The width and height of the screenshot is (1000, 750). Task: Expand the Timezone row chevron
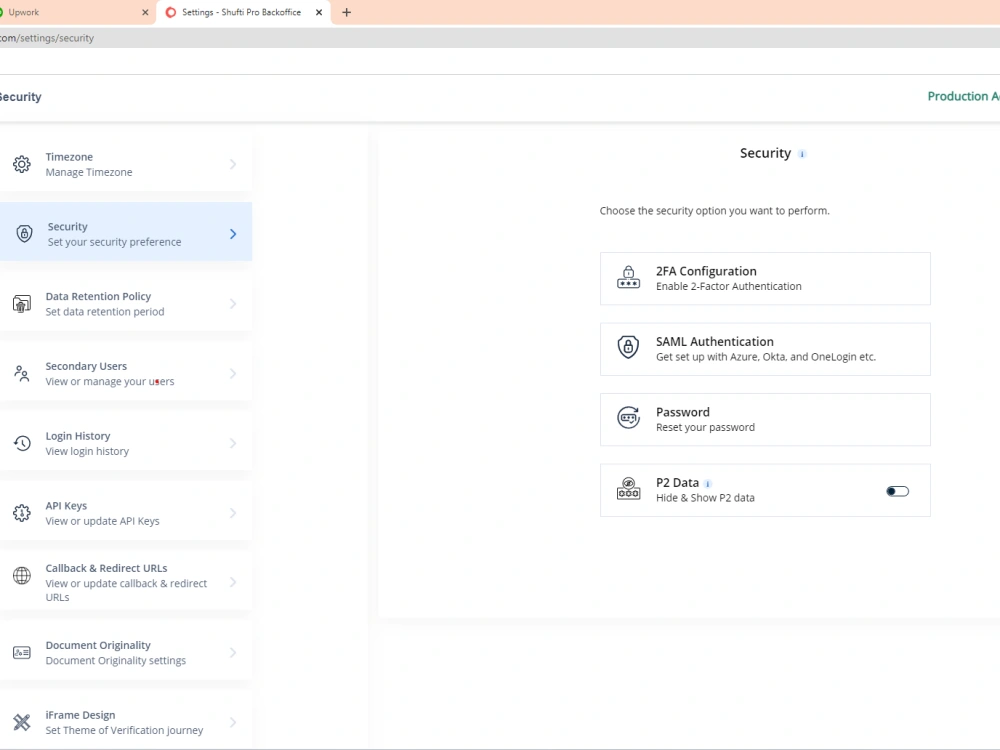coord(233,164)
